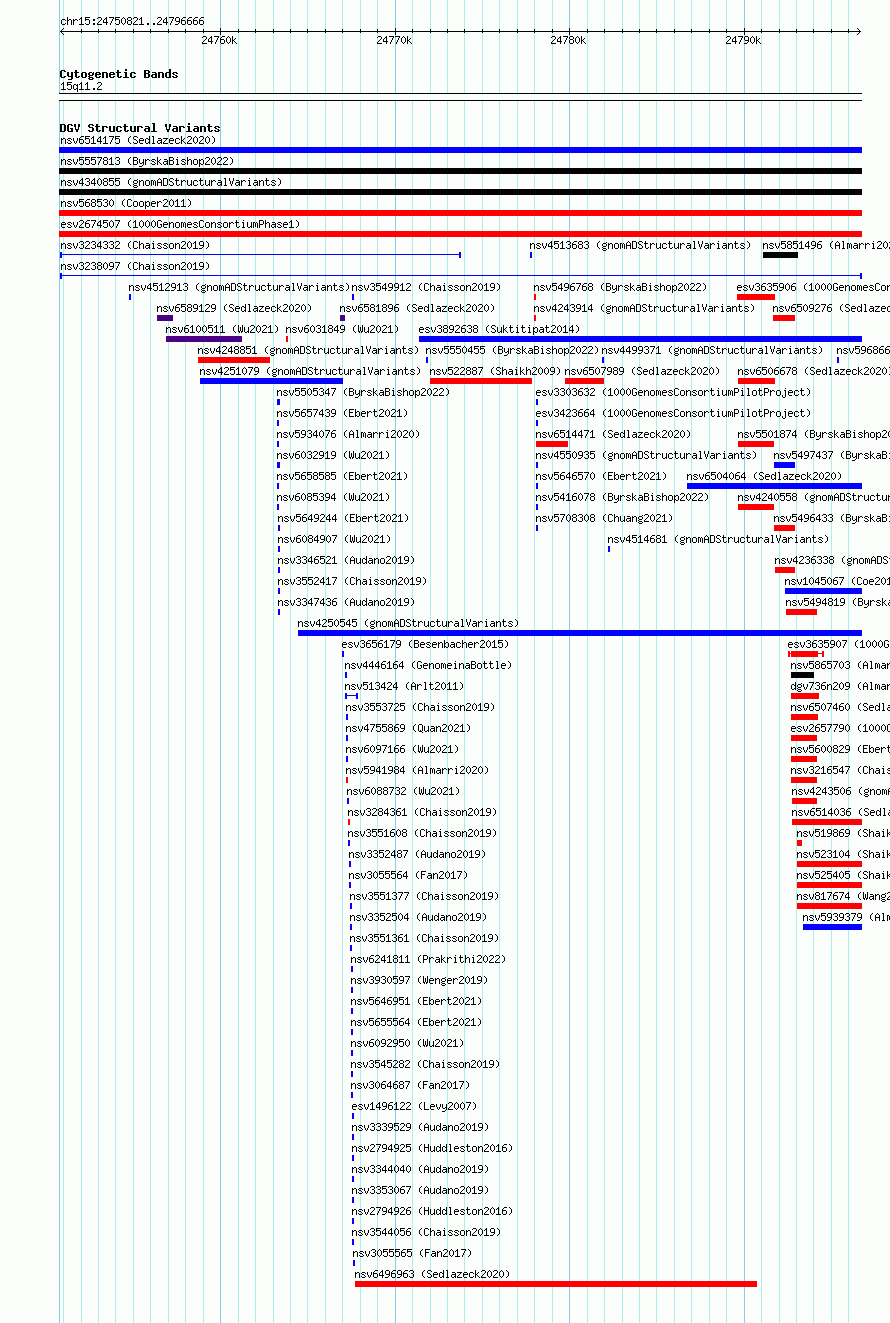The image size is (890, 1323).
Task: Click the purple bar under nsv6589129
Action: [x=165, y=318]
